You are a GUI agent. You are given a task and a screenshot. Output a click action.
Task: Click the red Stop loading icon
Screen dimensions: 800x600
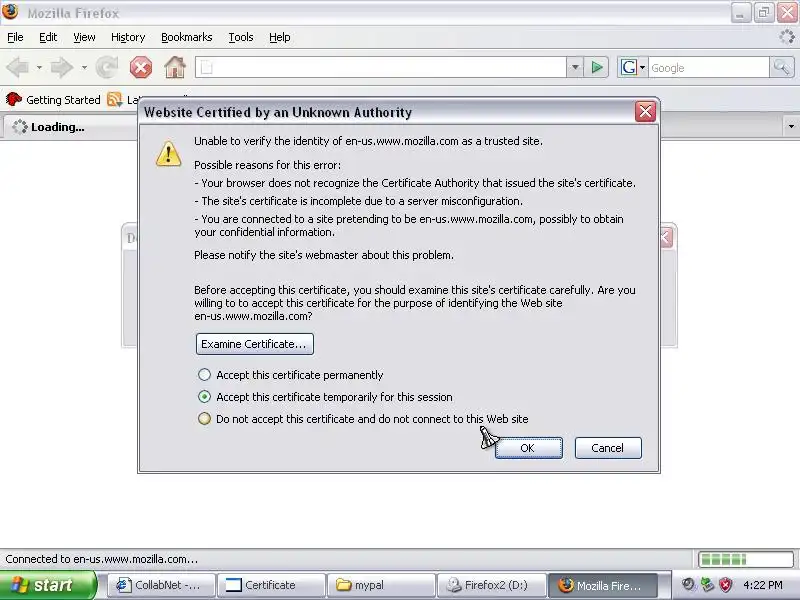(141, 67)
